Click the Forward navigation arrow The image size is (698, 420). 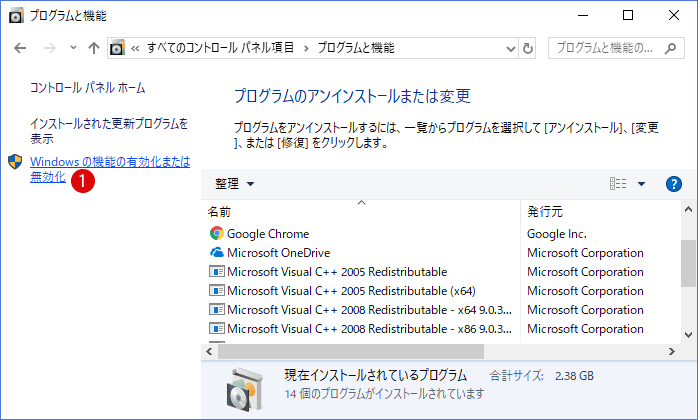pos(50,48)
